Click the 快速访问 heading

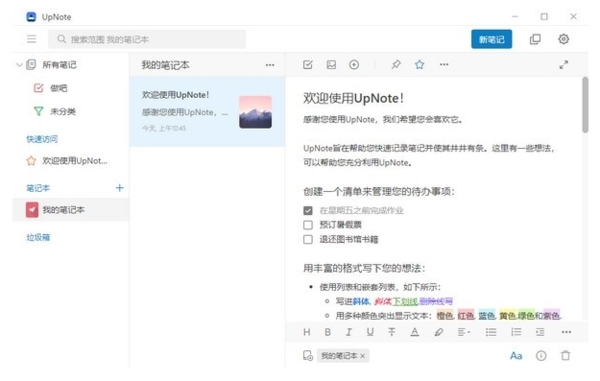point(42,139)
